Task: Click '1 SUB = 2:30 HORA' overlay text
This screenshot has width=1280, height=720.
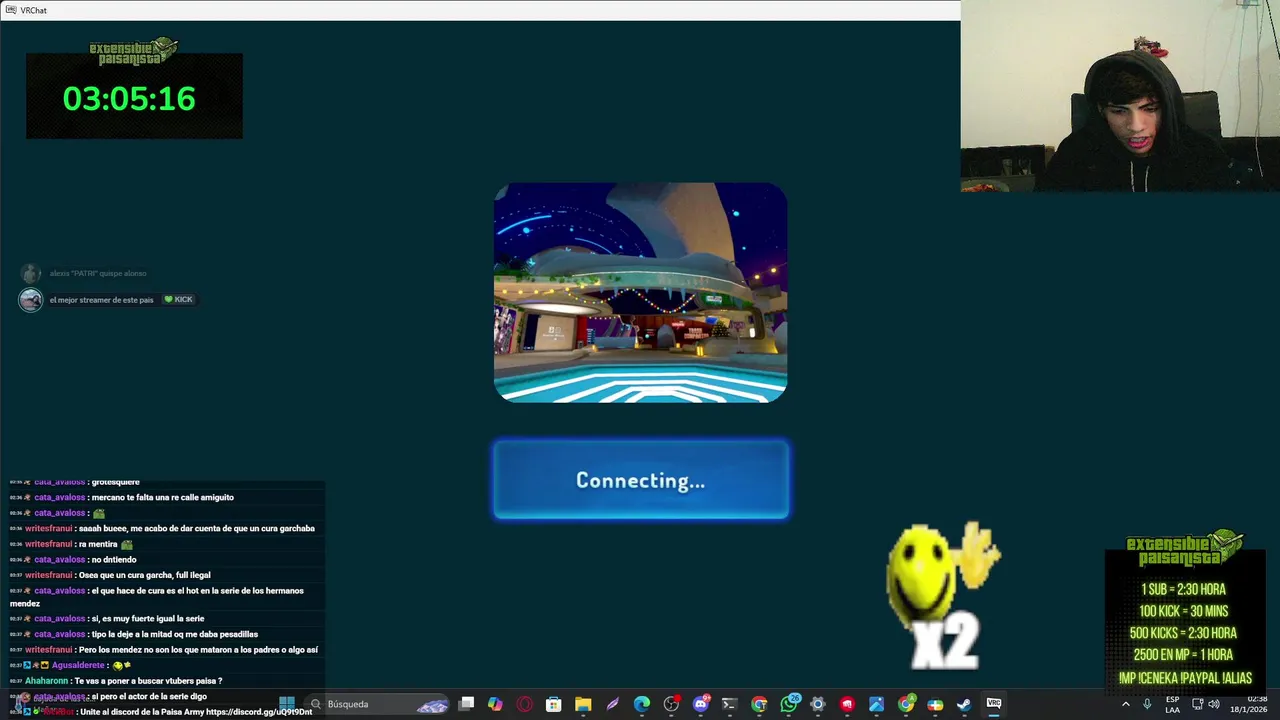Action: pyautogui.click(x=1184, y=590)
